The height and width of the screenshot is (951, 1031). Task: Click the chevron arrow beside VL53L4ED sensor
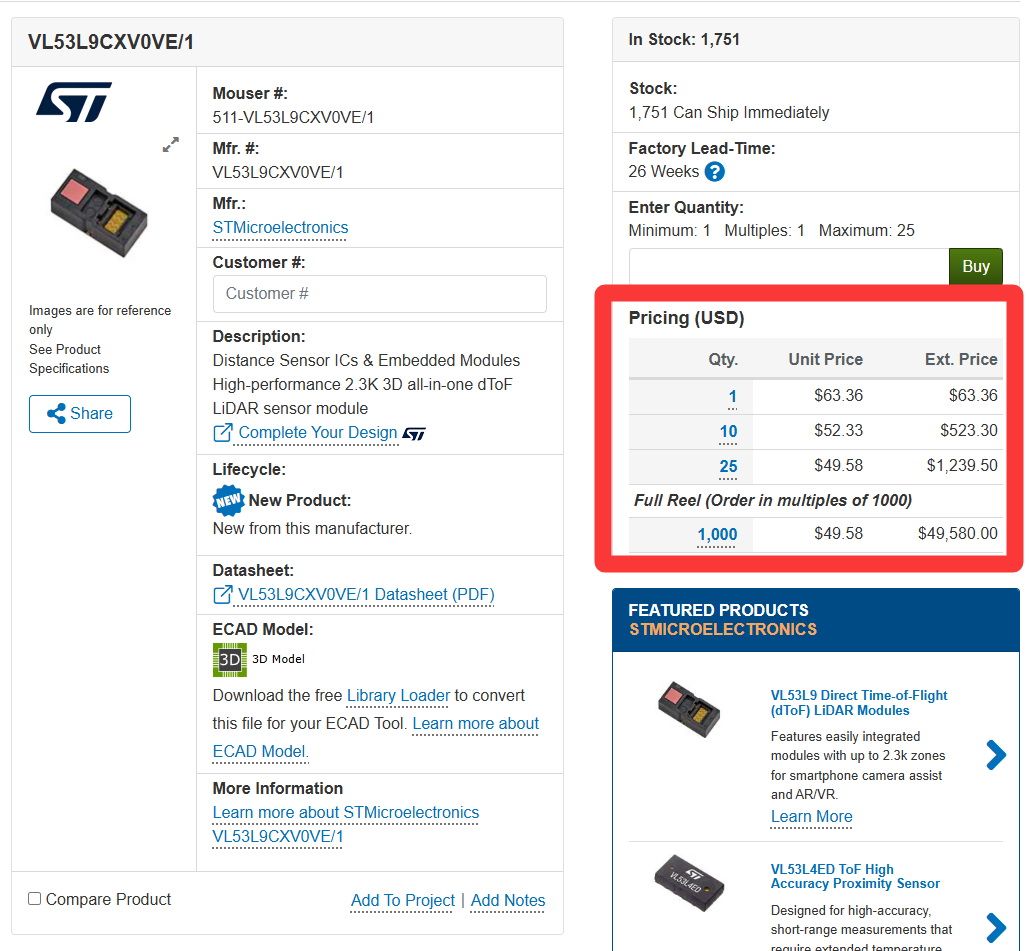(x=996, y=927)
